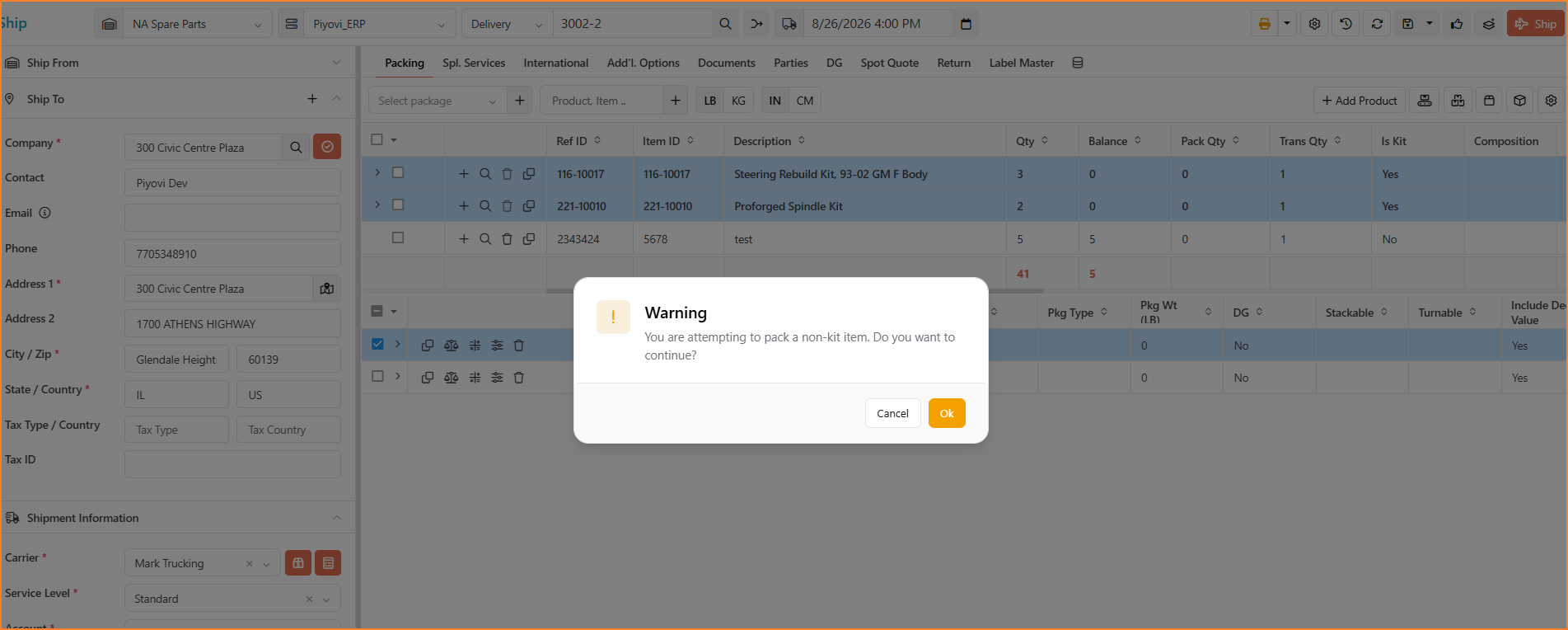1568x630 pixels.
Task: Check the second package row checkbox
Action: point(377,376)
